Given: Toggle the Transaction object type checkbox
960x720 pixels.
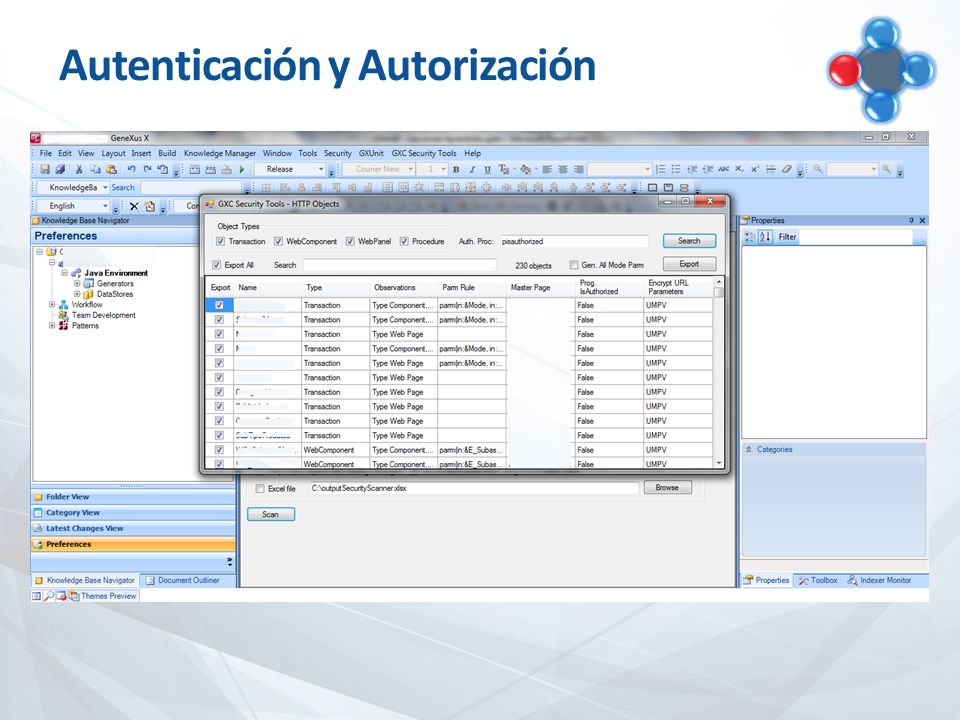Looking at the screenshot, I should [x=220, y=241].
